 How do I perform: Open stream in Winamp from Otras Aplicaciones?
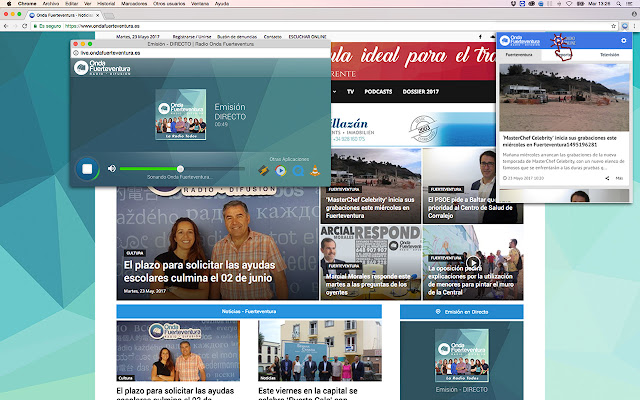(x=264, y=170)
